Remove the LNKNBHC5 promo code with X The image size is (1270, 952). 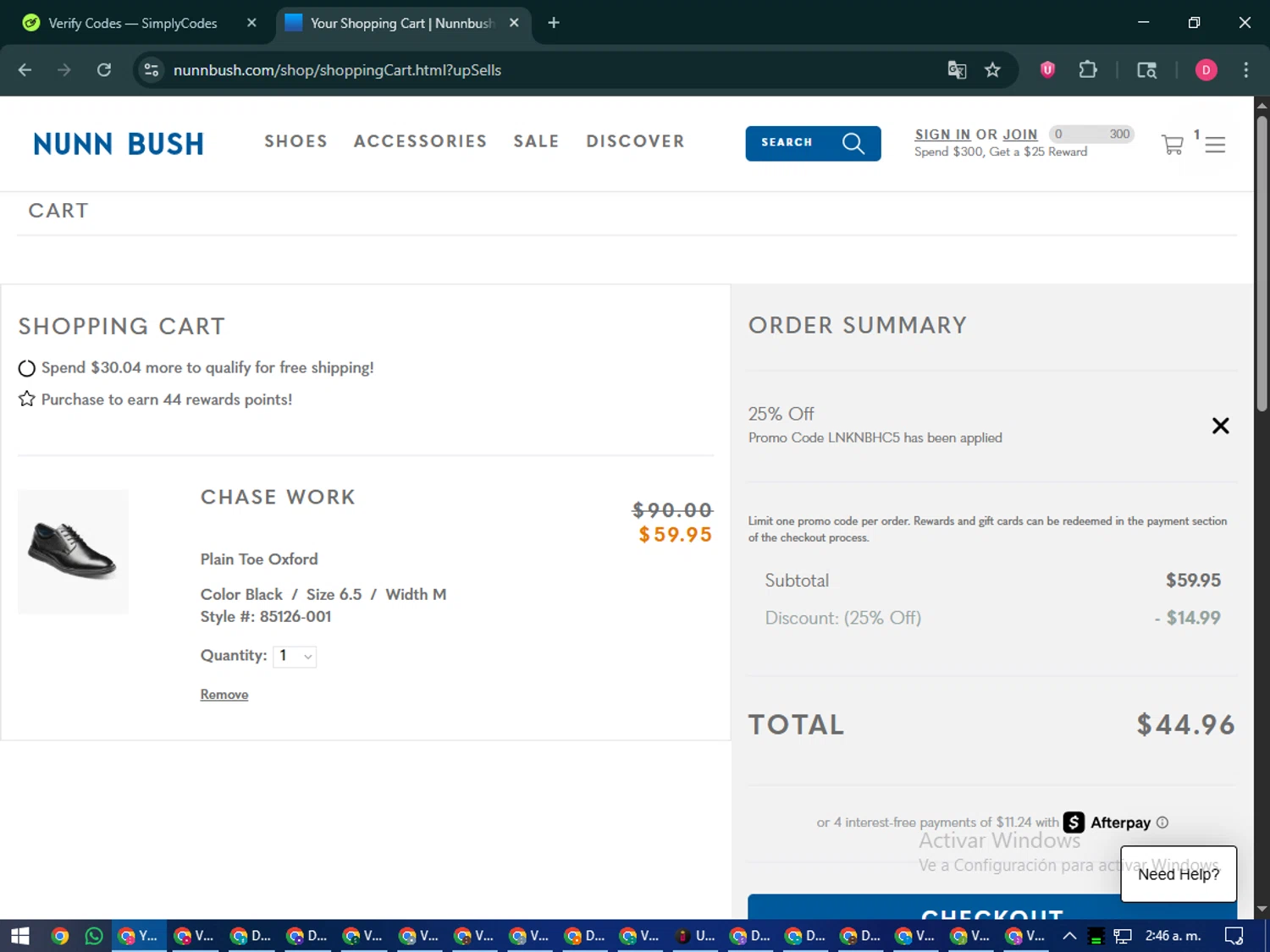coord(1220,426)
